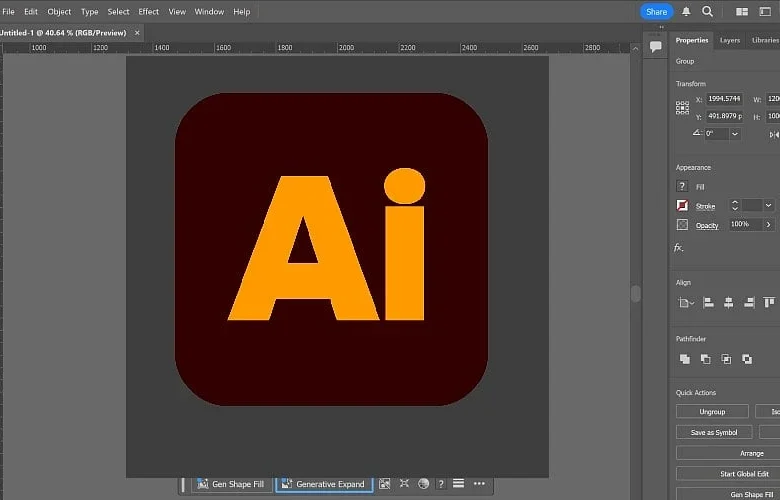This screenshot has width=780, height=500.
Task: Click the reference point grid in Transform
Action: (x=682, y=107)
